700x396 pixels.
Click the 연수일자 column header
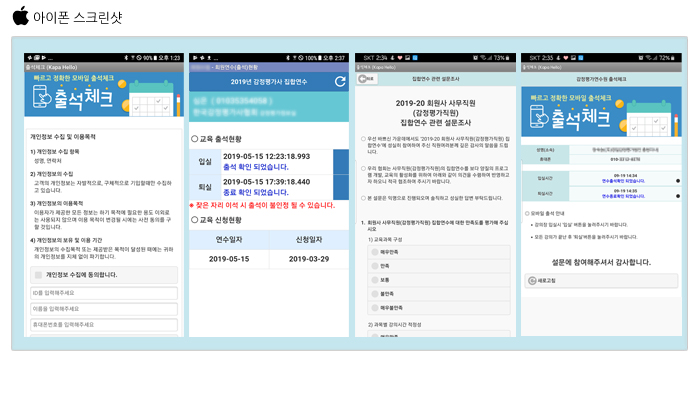(229, 240)
